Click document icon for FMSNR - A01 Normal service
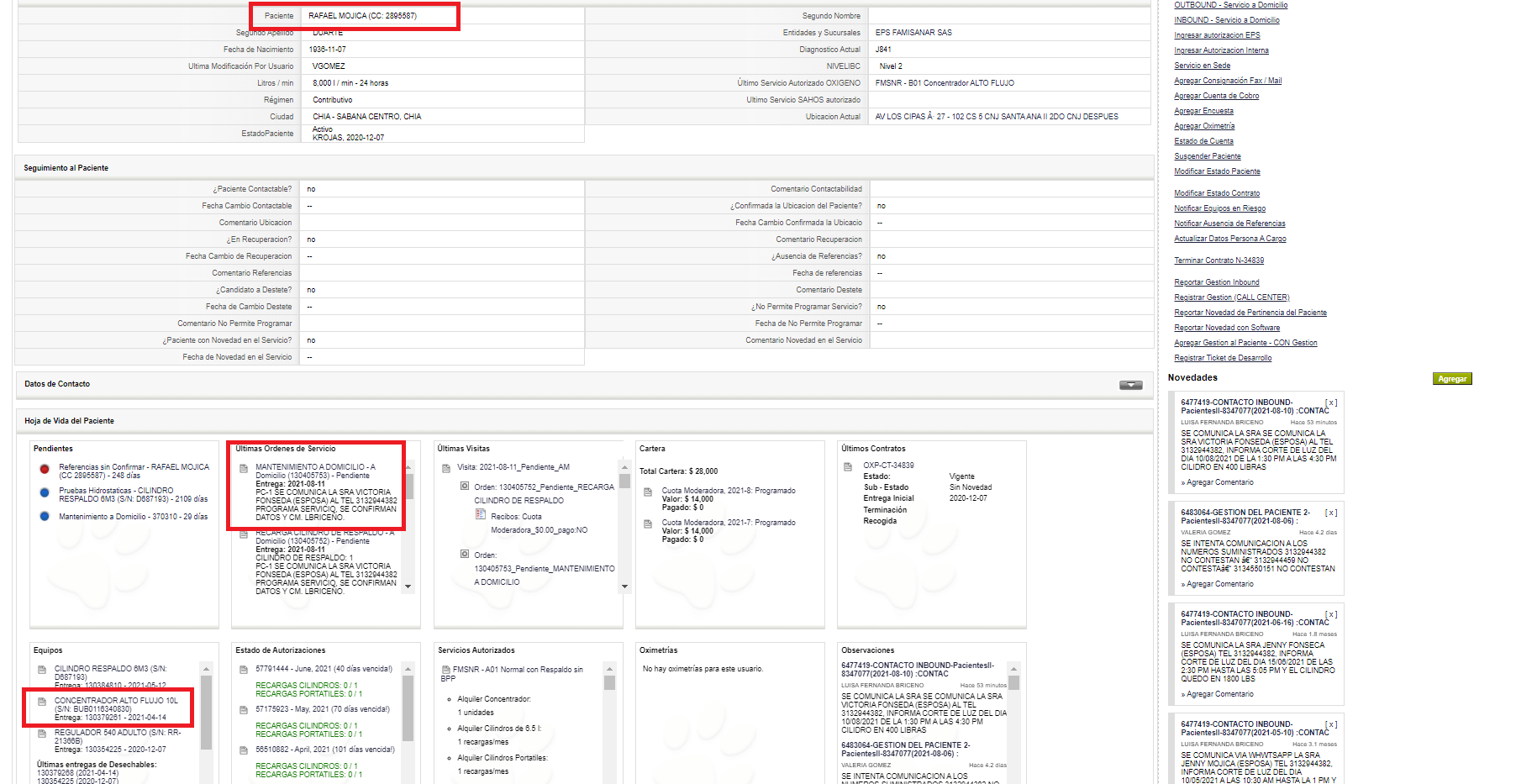Image resolution: width=1537 pixels, height=784 pixels. [x=446, y=671]
